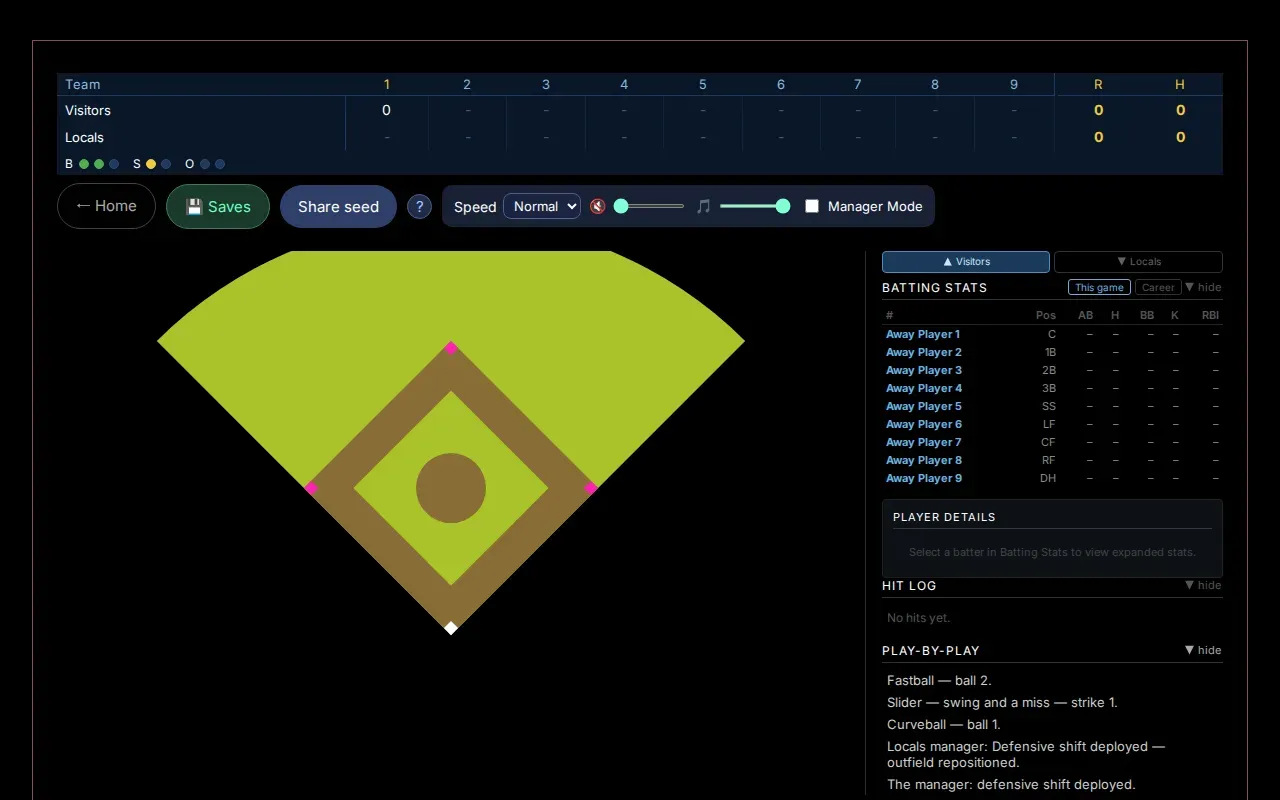The width and height of the screenshot is (1280, 800).
Task: Select Away Player 4 in batting stats
Action: tap(924, 388)
